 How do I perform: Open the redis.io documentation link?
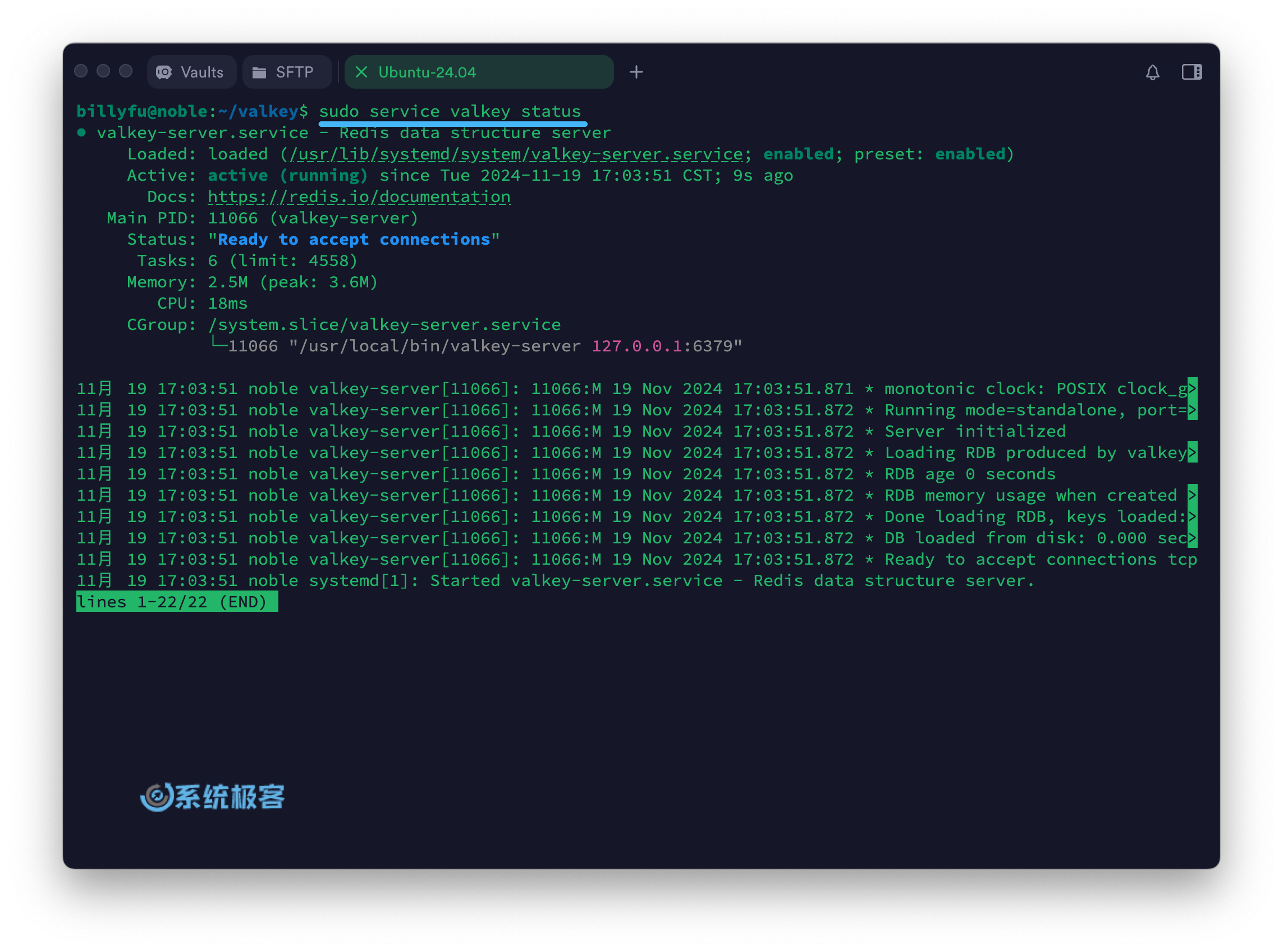(x=359, y=196)
